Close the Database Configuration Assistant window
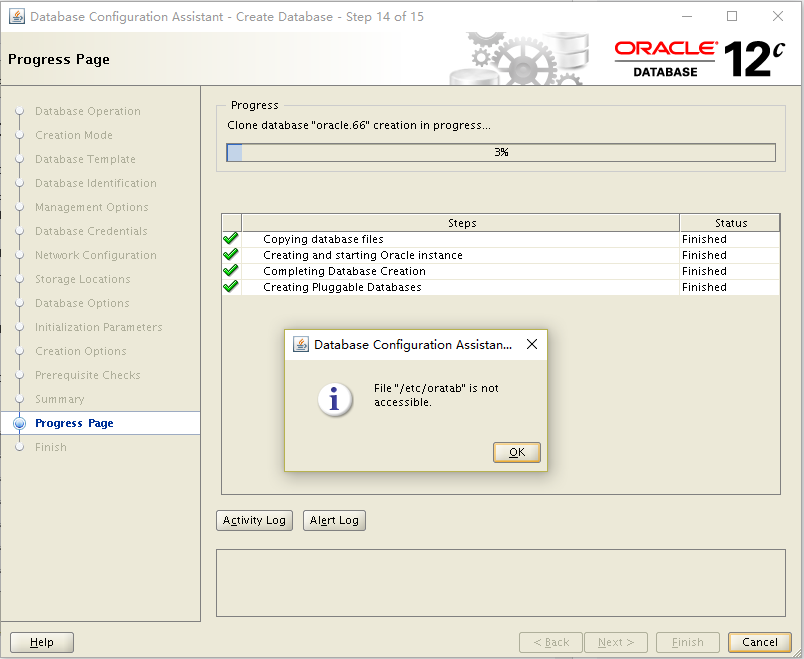 (778, 16)
